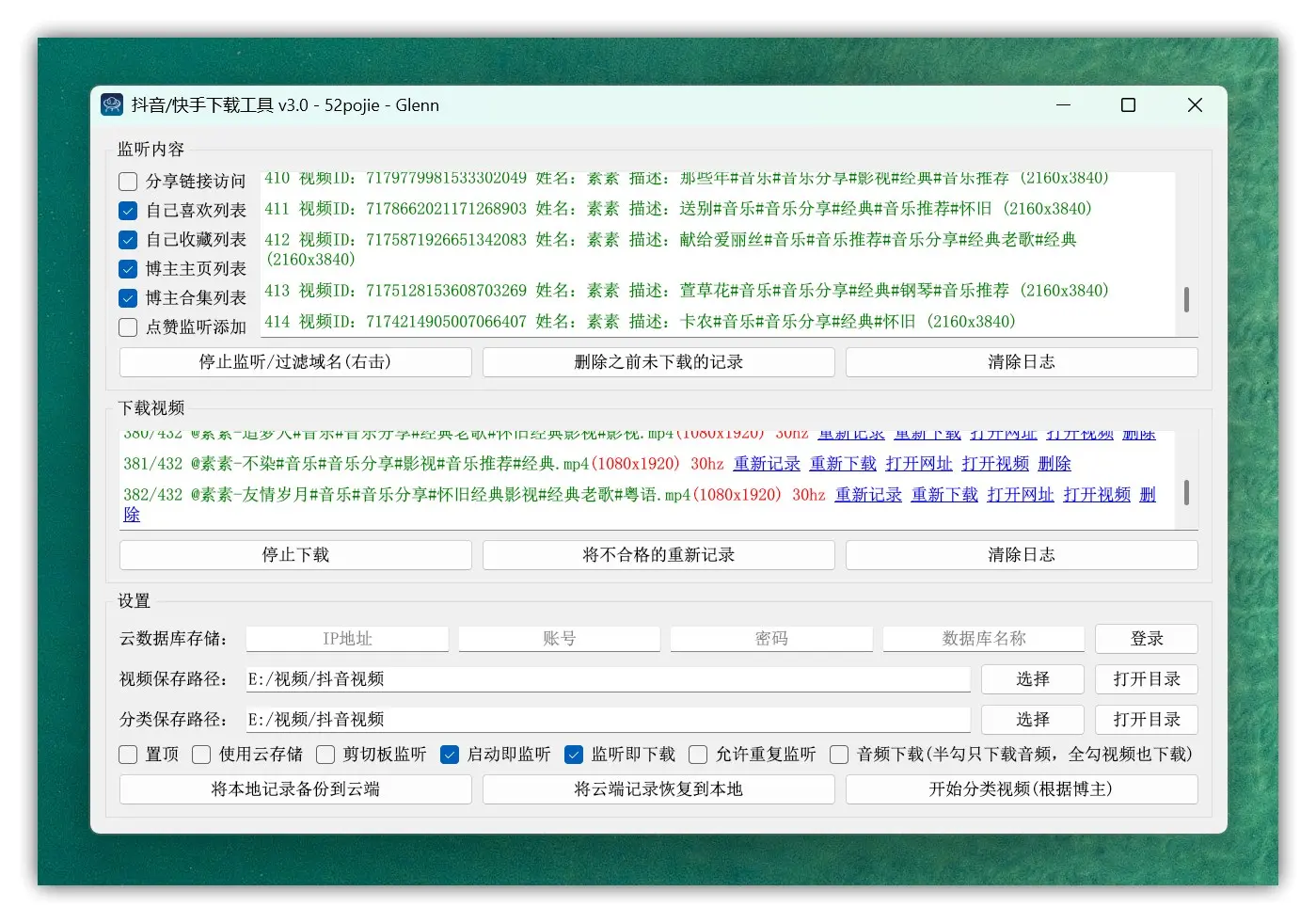This screenshot has width=1316, height=923.
Task: Clear the log in the 下载视频 section
Action: (1022, 555)
